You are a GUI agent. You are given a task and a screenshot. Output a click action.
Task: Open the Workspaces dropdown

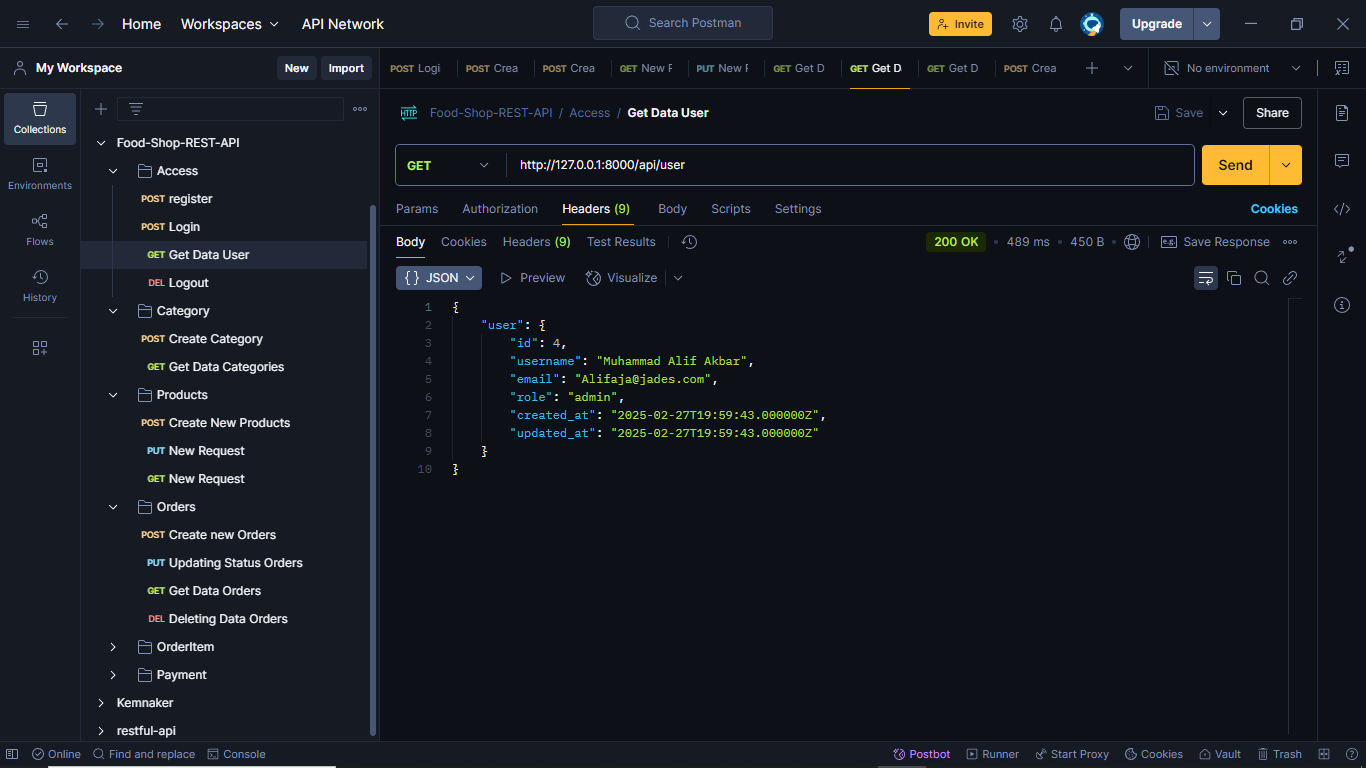230,24
